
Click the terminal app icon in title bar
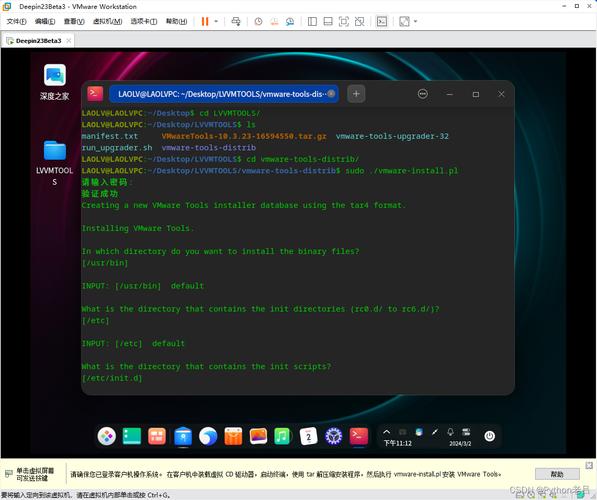[95, 94]
